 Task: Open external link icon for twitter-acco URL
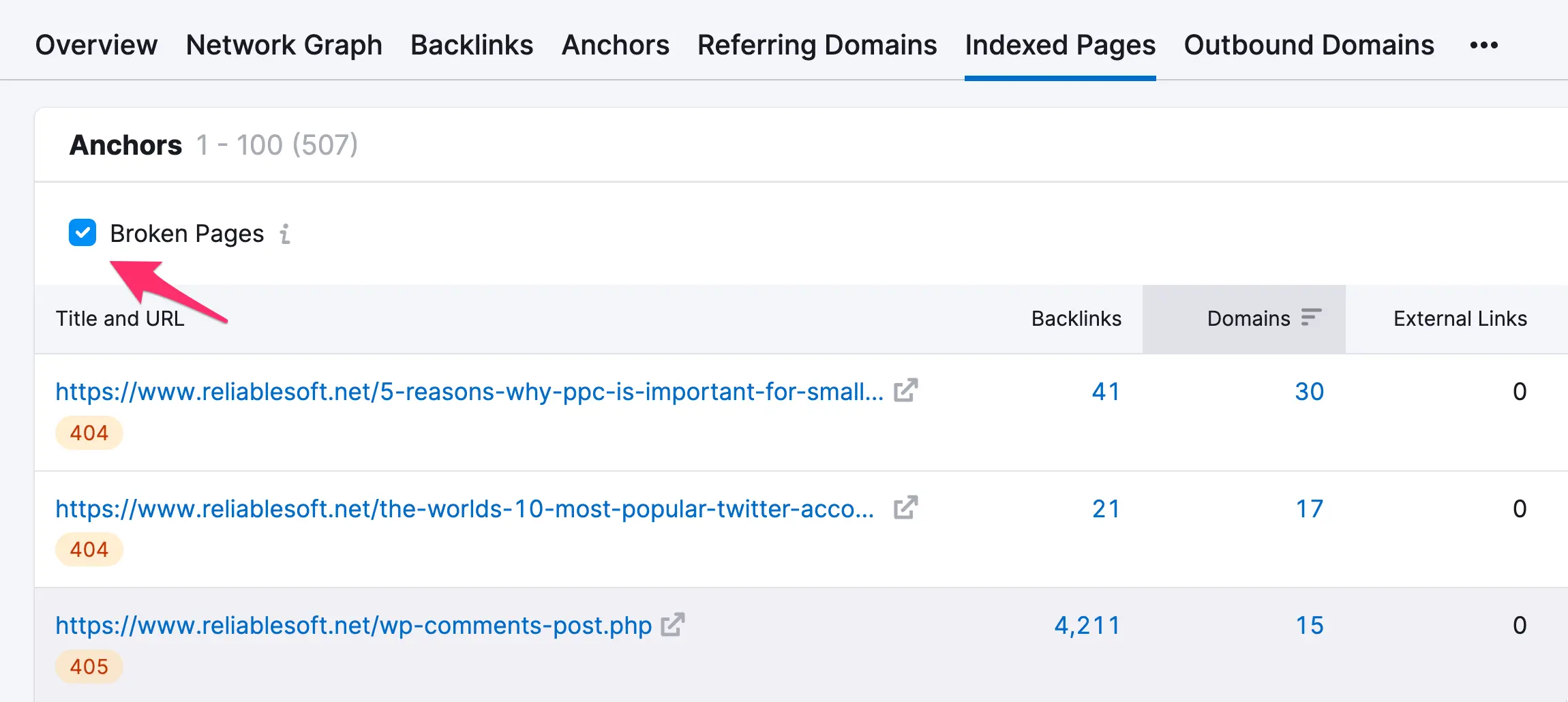coord(906,508)
